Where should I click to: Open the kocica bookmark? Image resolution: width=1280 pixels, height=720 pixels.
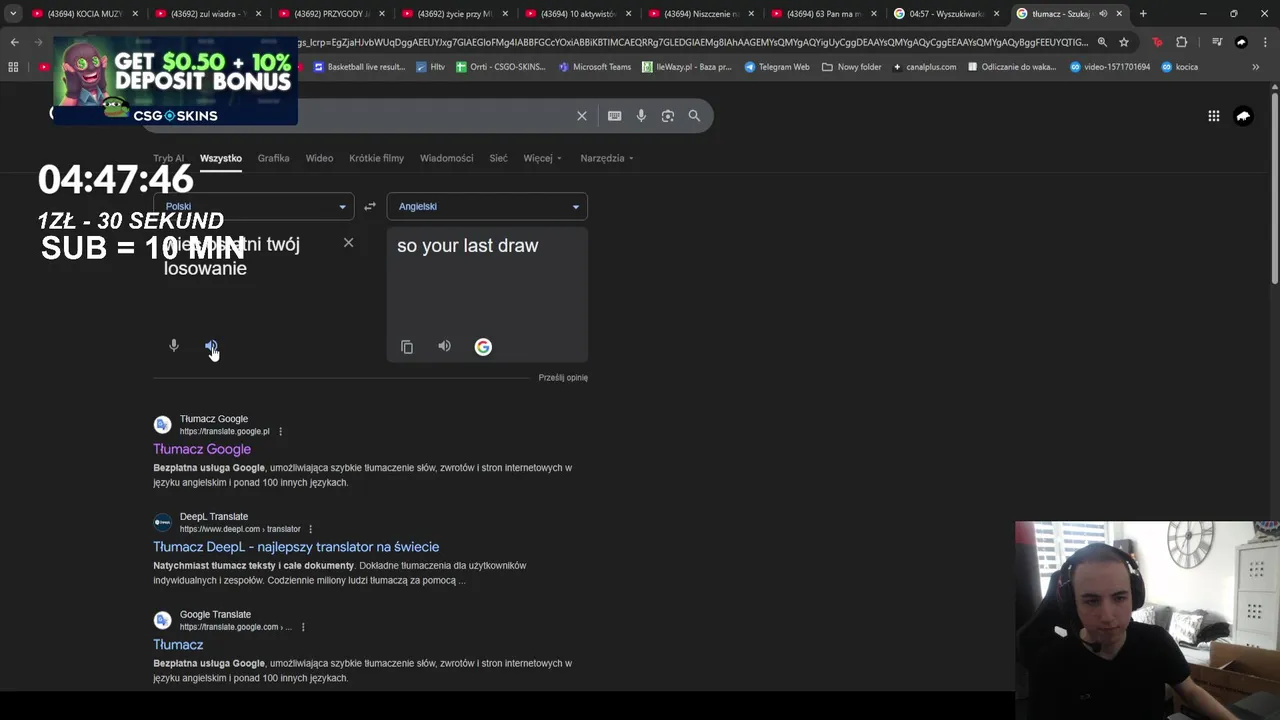point(1179,67)
